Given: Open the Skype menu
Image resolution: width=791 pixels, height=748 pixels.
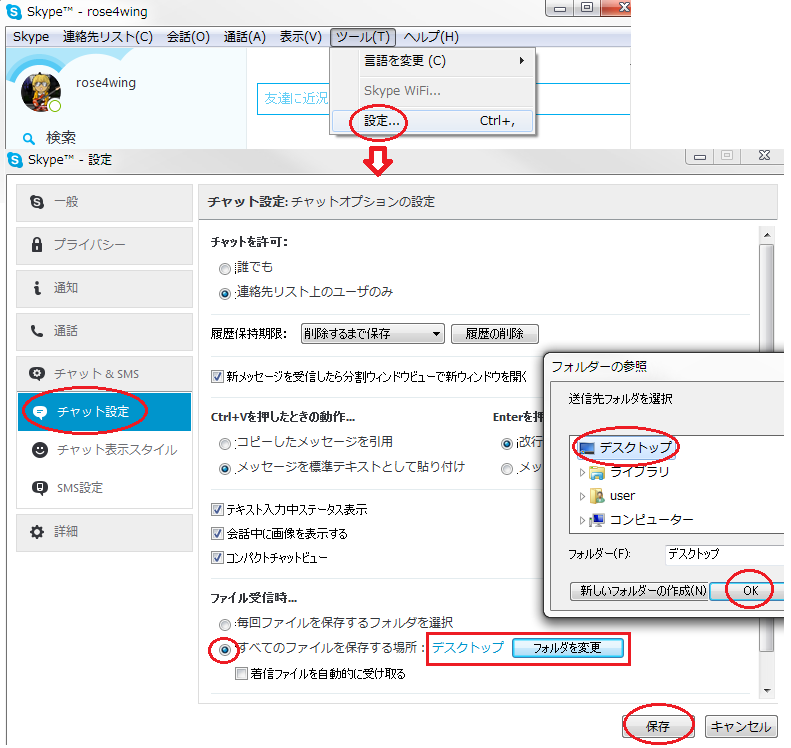Looking at the screenshot, I should pyautogui.click(x=31, y=37).
